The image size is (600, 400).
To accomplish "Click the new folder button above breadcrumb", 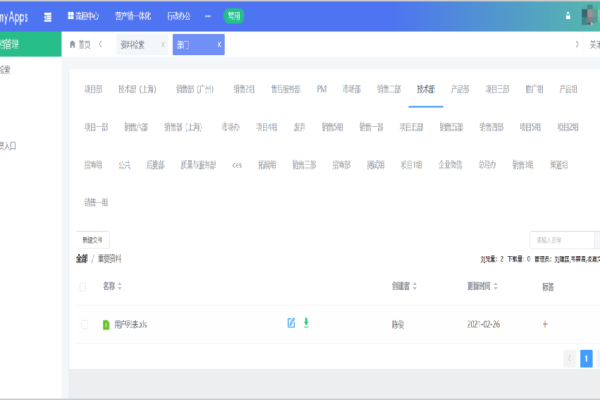I will [x=93, y=240].
